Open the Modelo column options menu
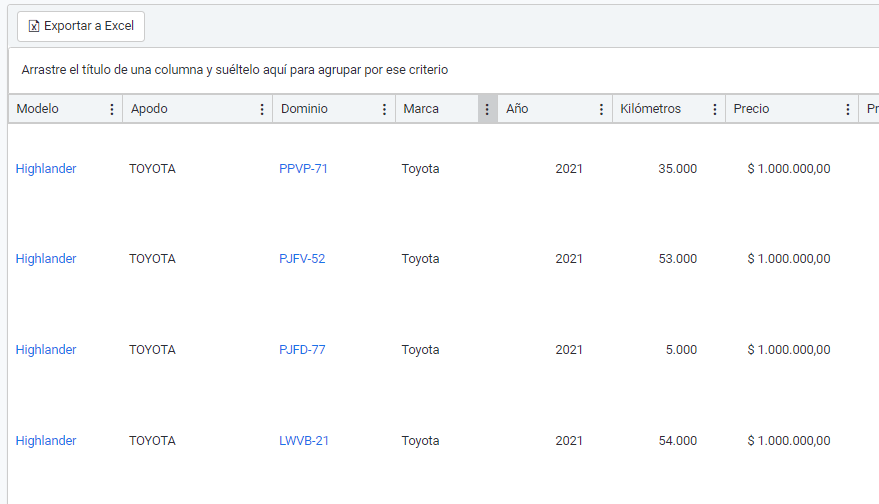 point(112,110)
